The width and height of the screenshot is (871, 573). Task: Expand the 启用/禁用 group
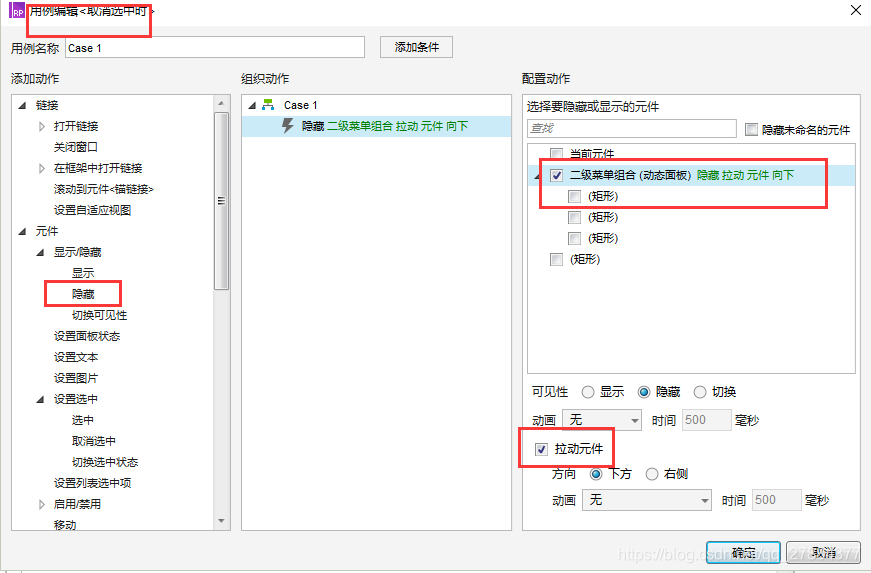pyautogui.click(x=42, y=504)
